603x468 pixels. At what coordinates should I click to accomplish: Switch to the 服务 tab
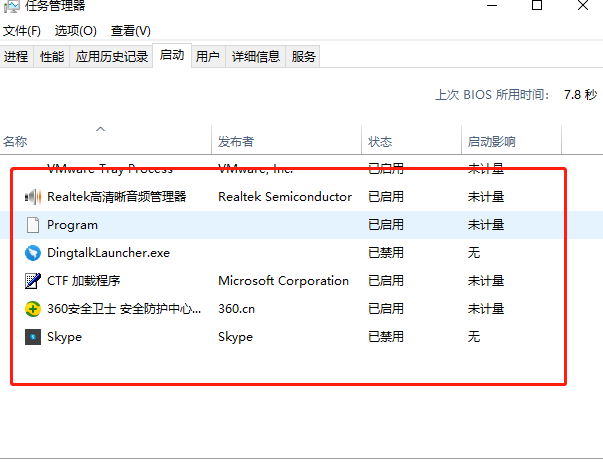point(303,57)
